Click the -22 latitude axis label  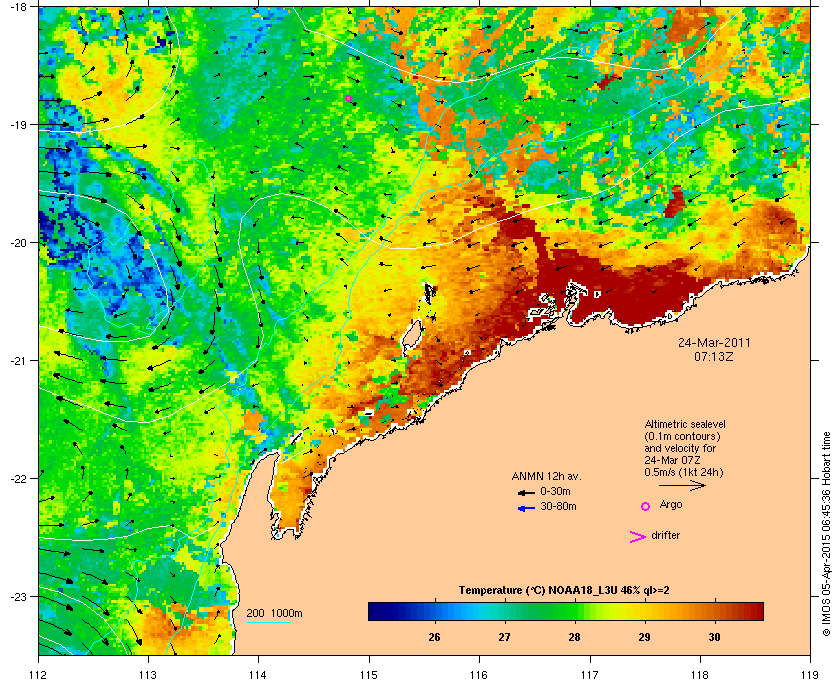[x=19, y=479]
